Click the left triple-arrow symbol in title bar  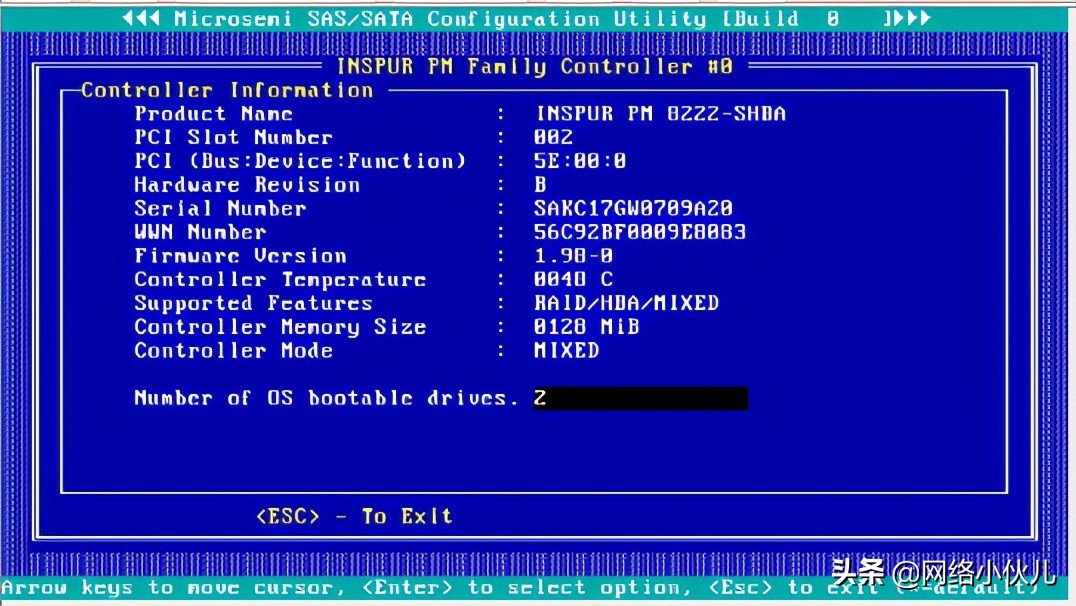[143, 19]
